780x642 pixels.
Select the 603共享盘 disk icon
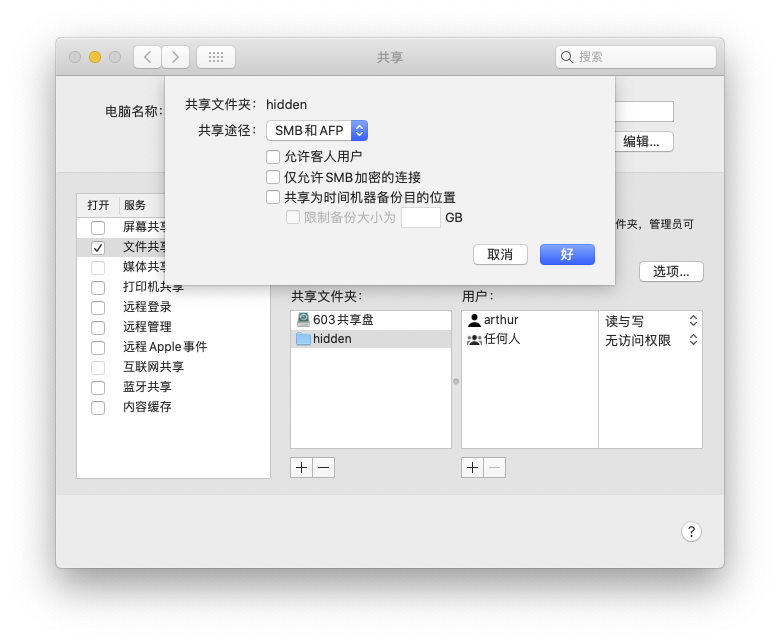304,320
